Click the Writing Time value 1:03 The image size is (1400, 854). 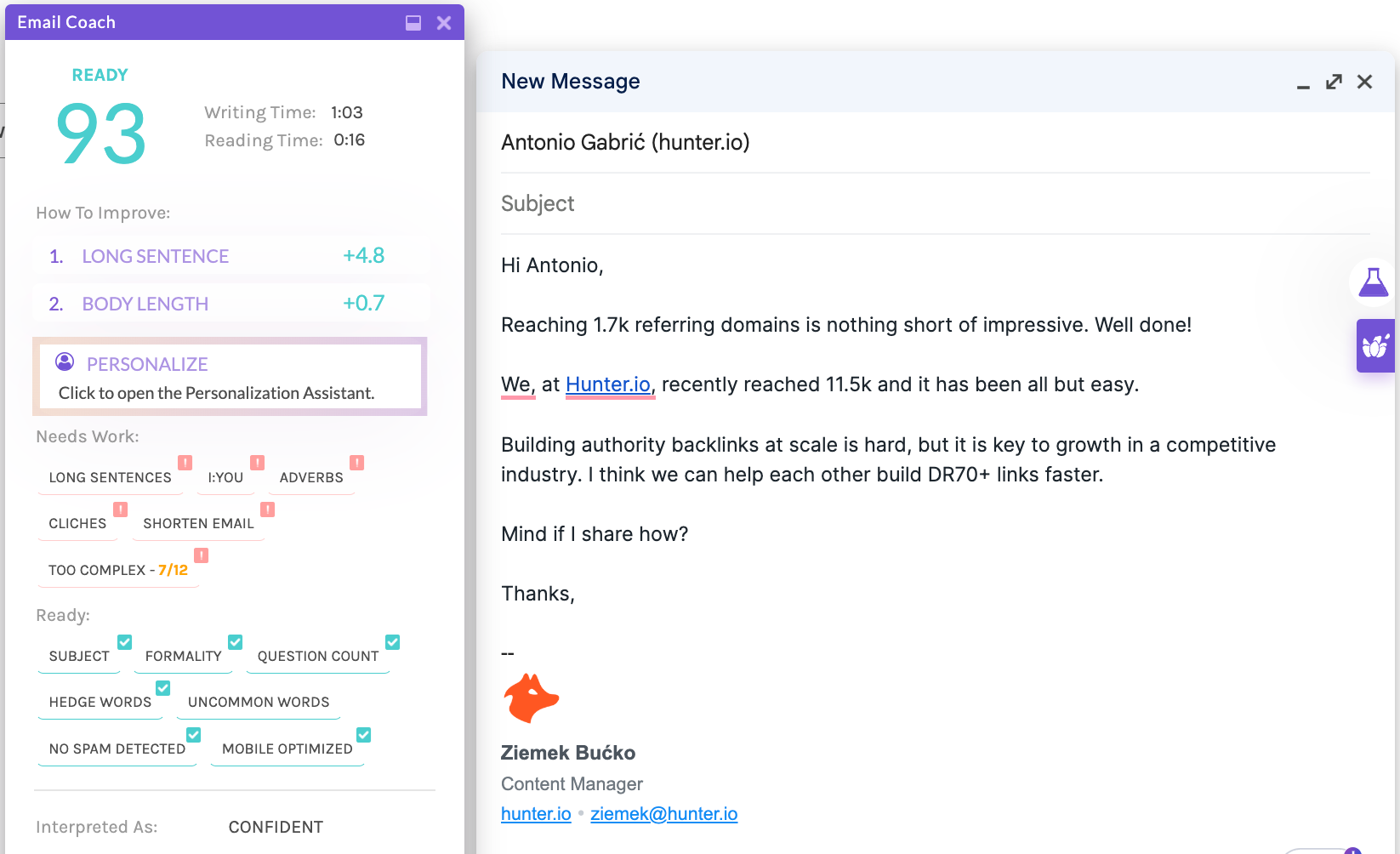[347, 113]
